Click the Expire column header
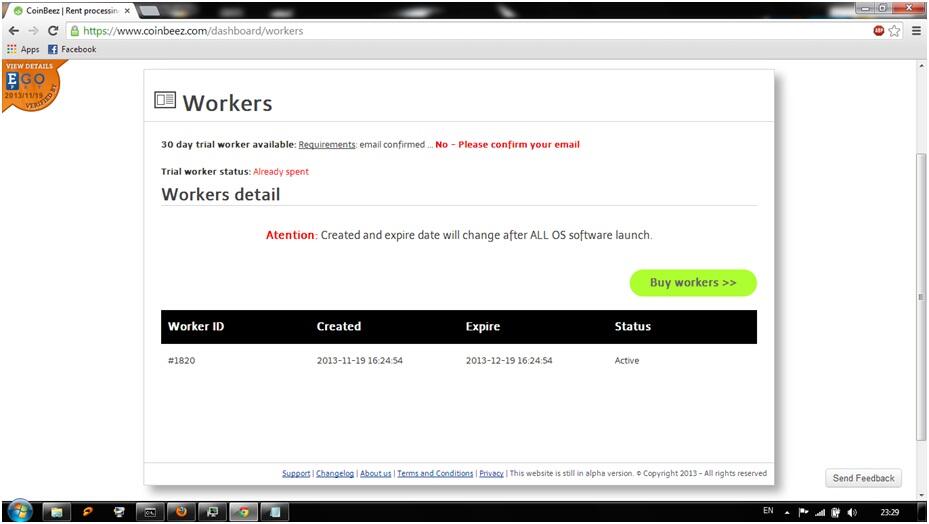The height and width of the screenshot is (524, 929). 482,327
